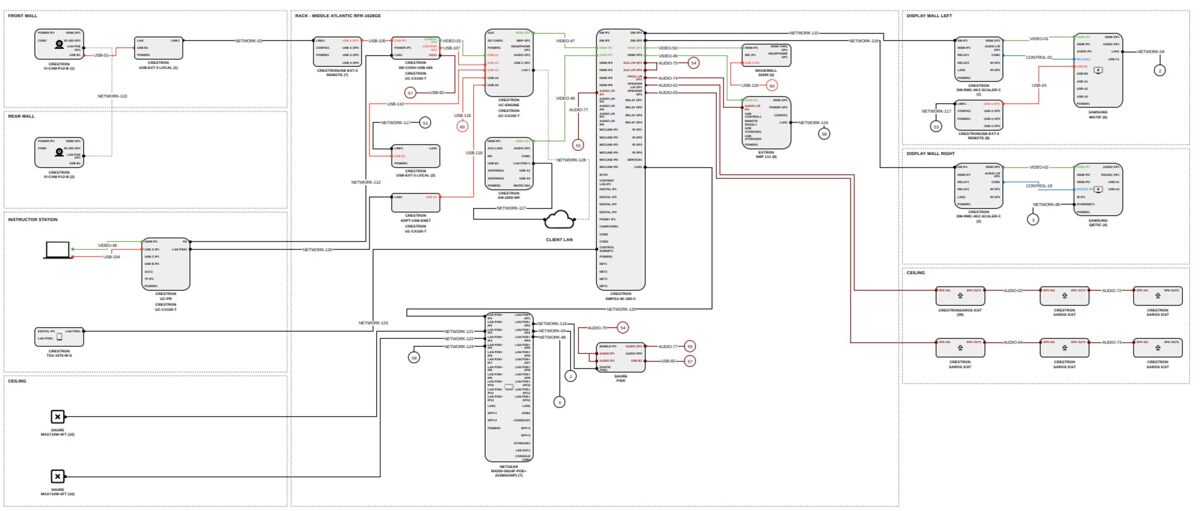Screen dimensions: 1200x511
Task: Select the laptop icon in Instructor Station
Action: click(54, 250)
